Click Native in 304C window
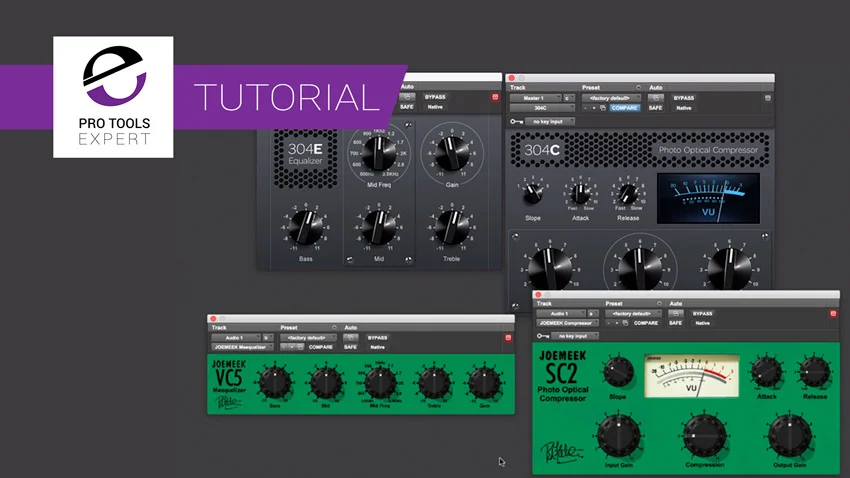 click(x=684, y=108)
